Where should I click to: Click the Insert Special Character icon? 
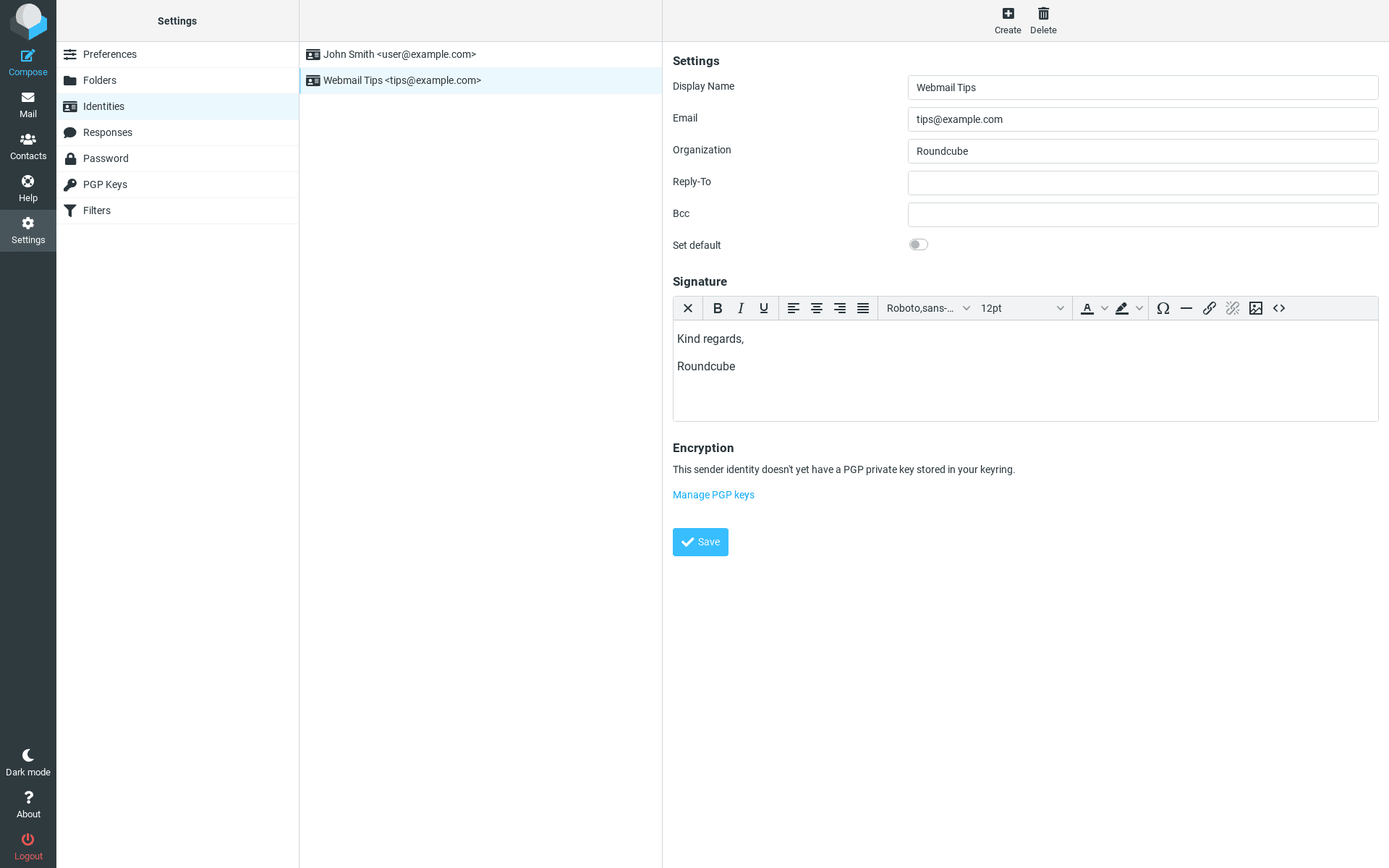pyautogui.click(x=1163, y=307)
